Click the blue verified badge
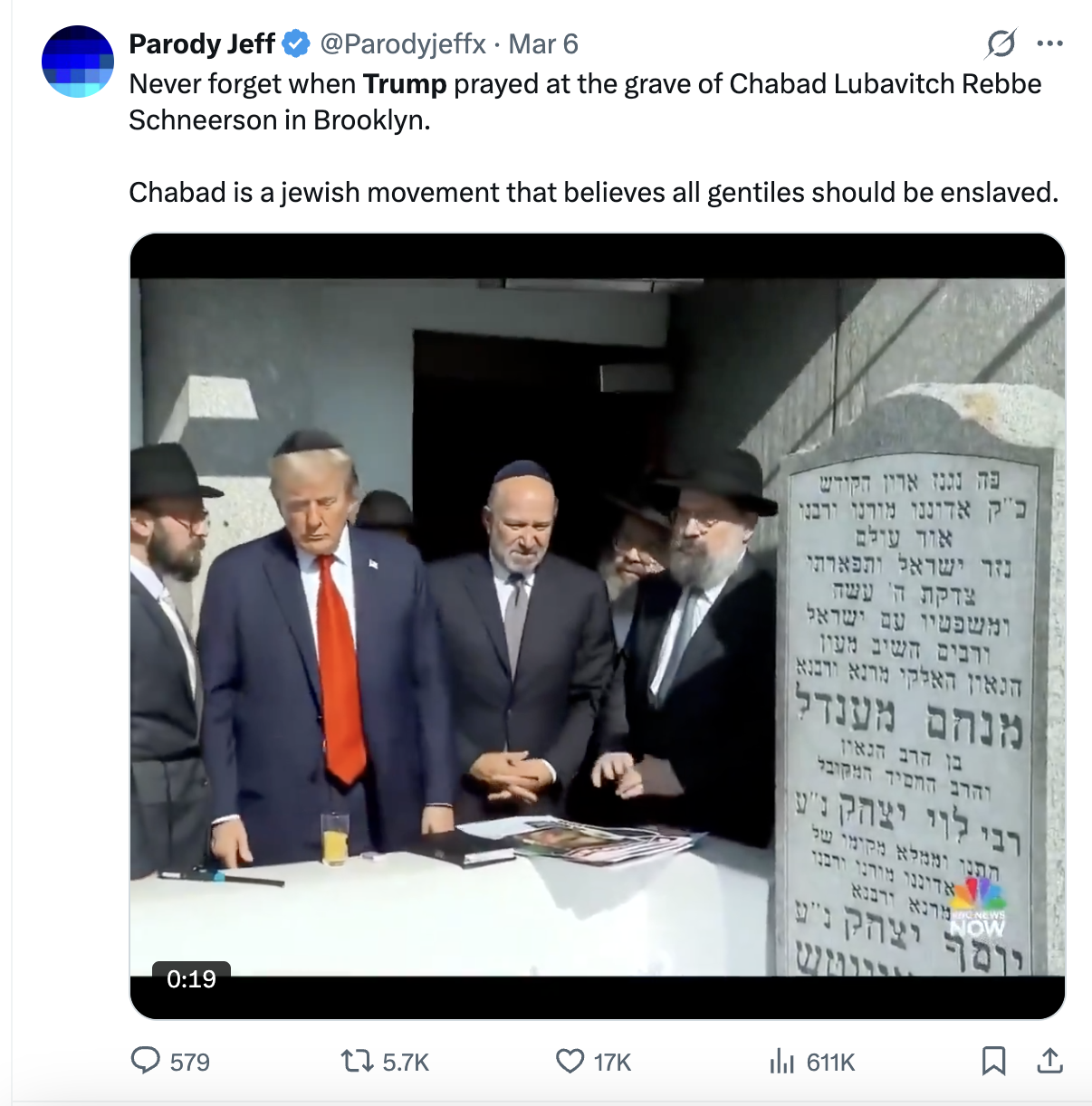This screenshot has width=1092, height=1106. (296, 43)
